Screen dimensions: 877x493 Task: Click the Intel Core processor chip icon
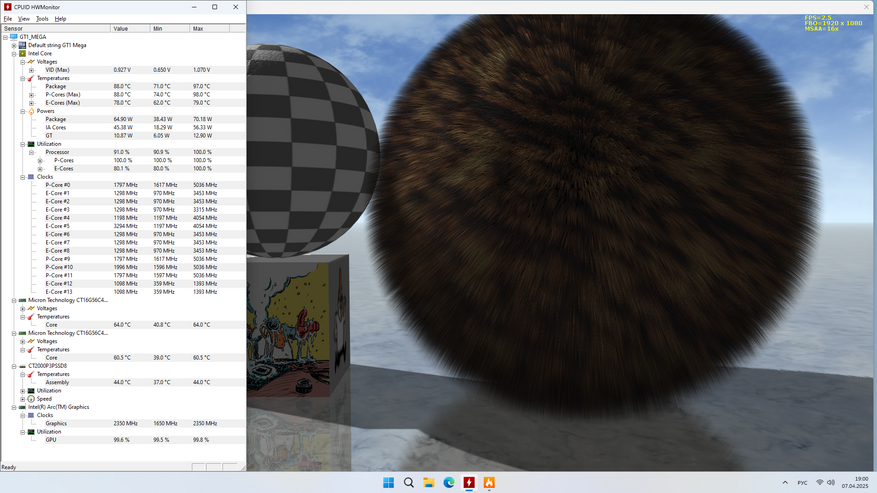pyautogui.click(x=22, y=54)
